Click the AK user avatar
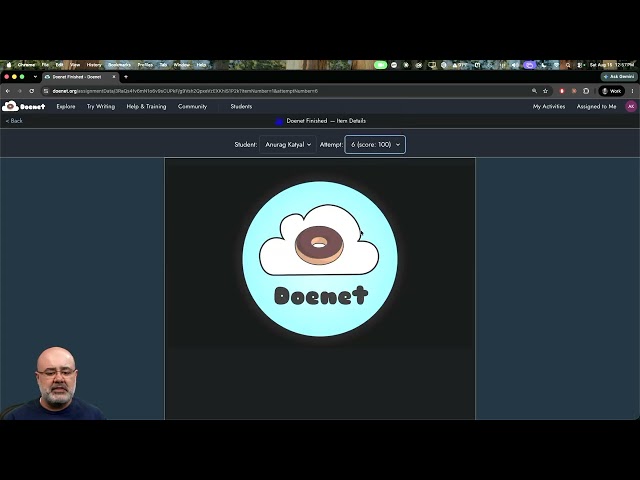 pyautogui.click(x=631, y=107)
